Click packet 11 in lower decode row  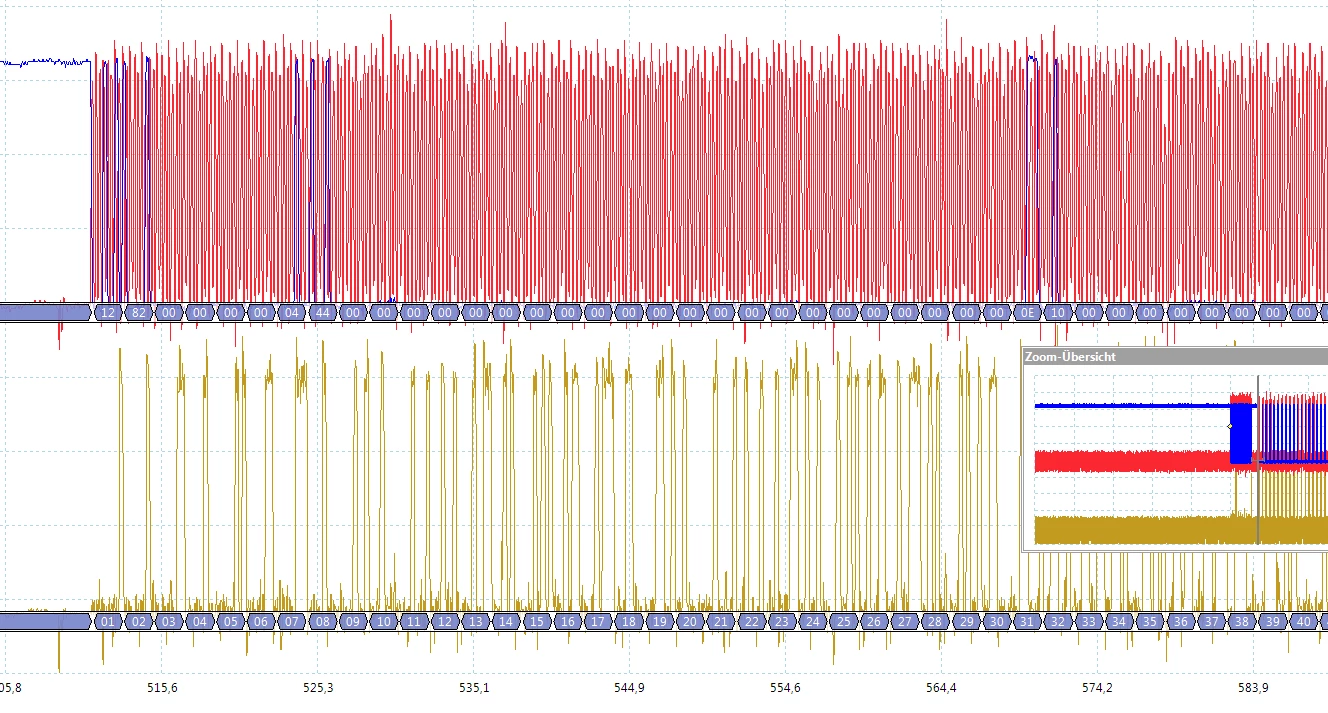point(414,621)
